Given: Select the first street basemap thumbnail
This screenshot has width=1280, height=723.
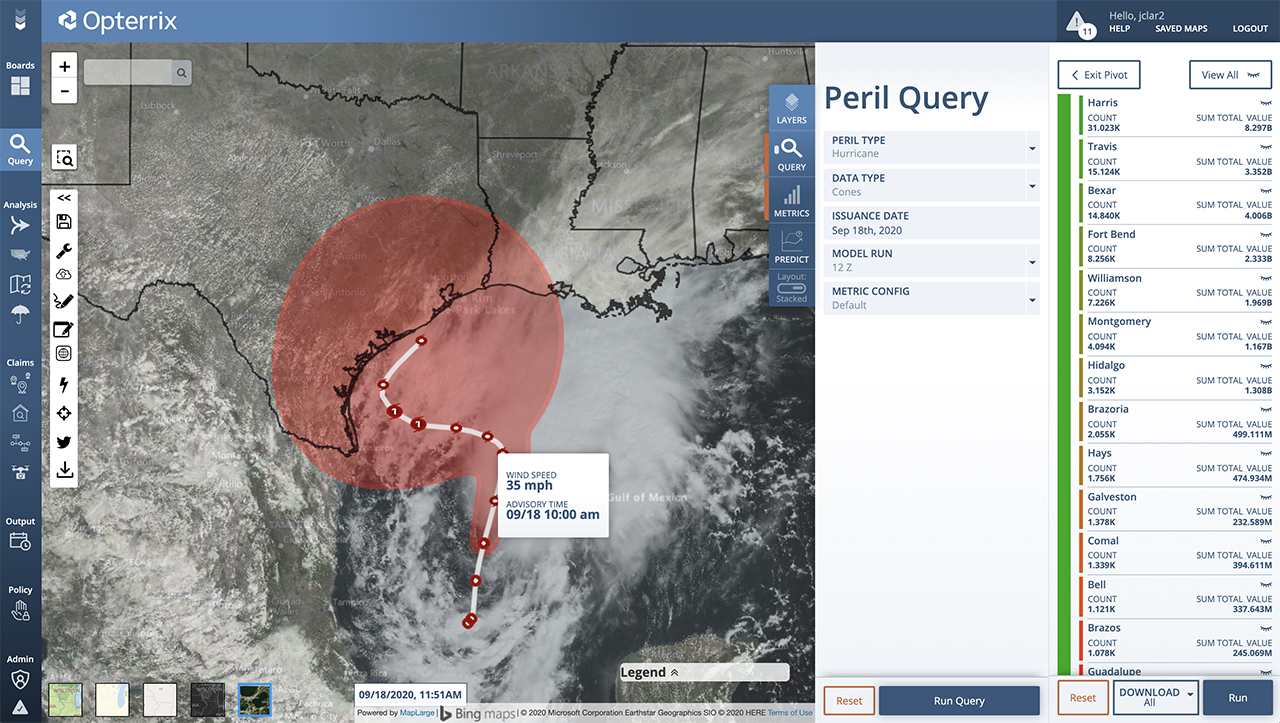Looking at the screenshot, I should (x=65, y=699).
